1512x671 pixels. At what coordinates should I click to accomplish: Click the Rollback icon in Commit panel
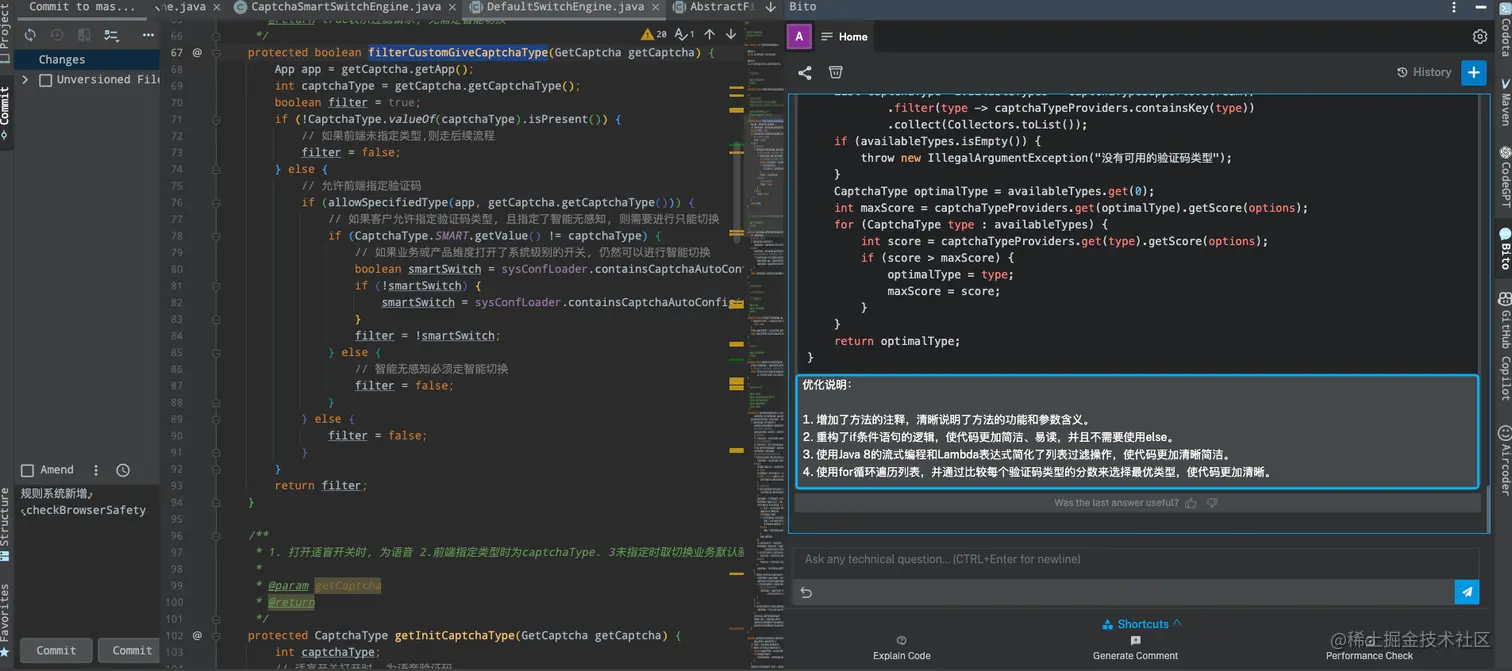click(57, 35)
